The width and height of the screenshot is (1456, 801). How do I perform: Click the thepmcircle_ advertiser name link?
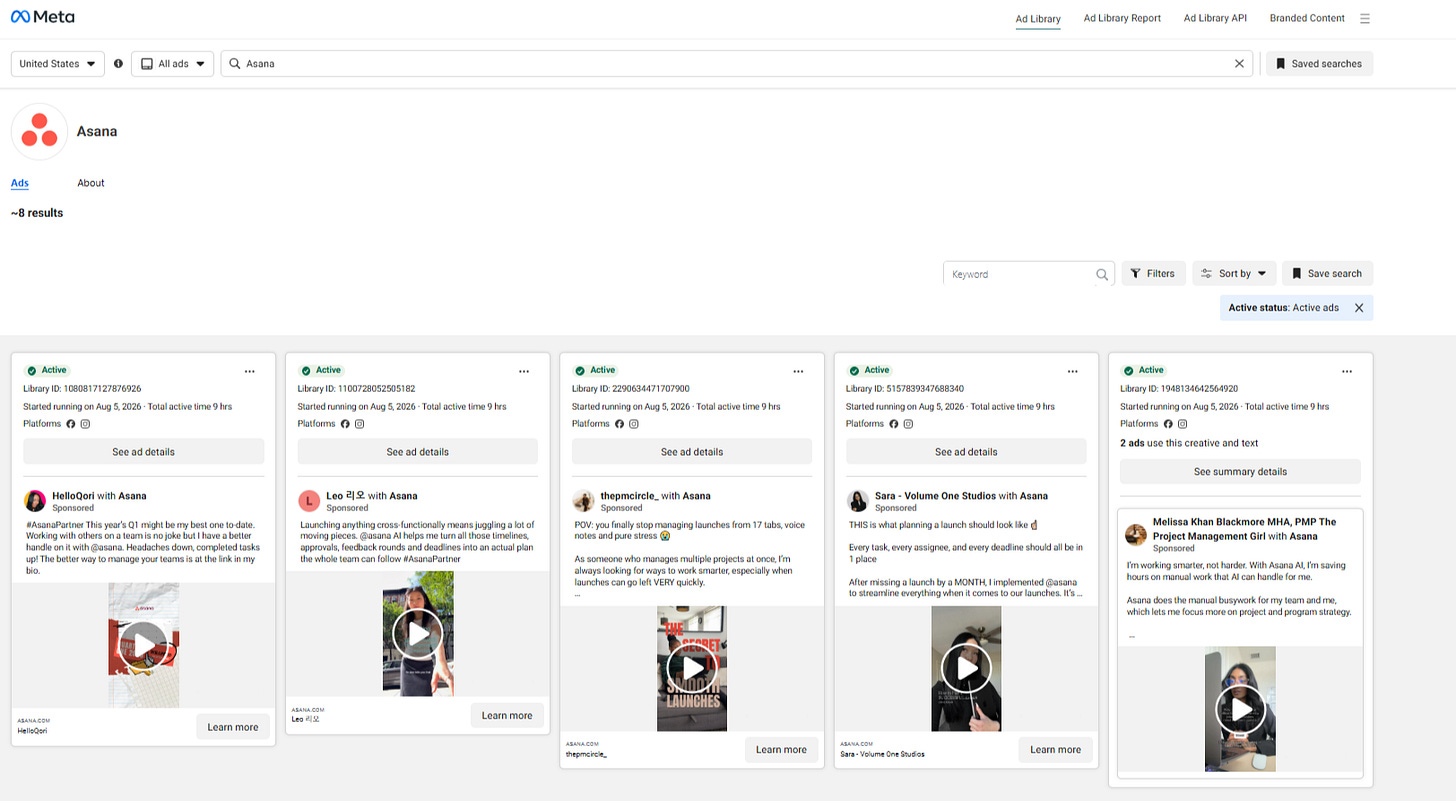[x=629, y=495]
